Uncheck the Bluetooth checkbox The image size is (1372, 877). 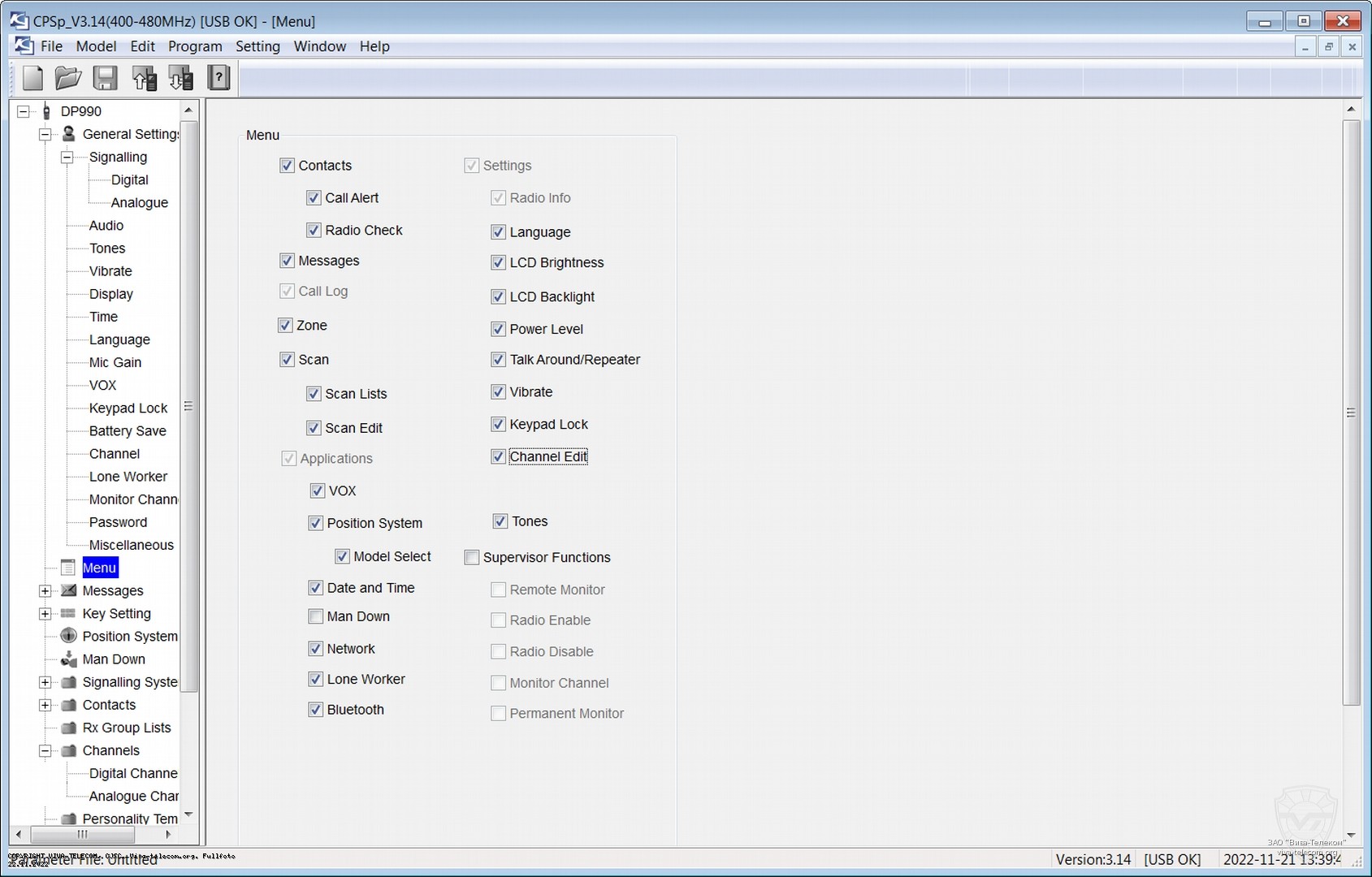(316, 710)
